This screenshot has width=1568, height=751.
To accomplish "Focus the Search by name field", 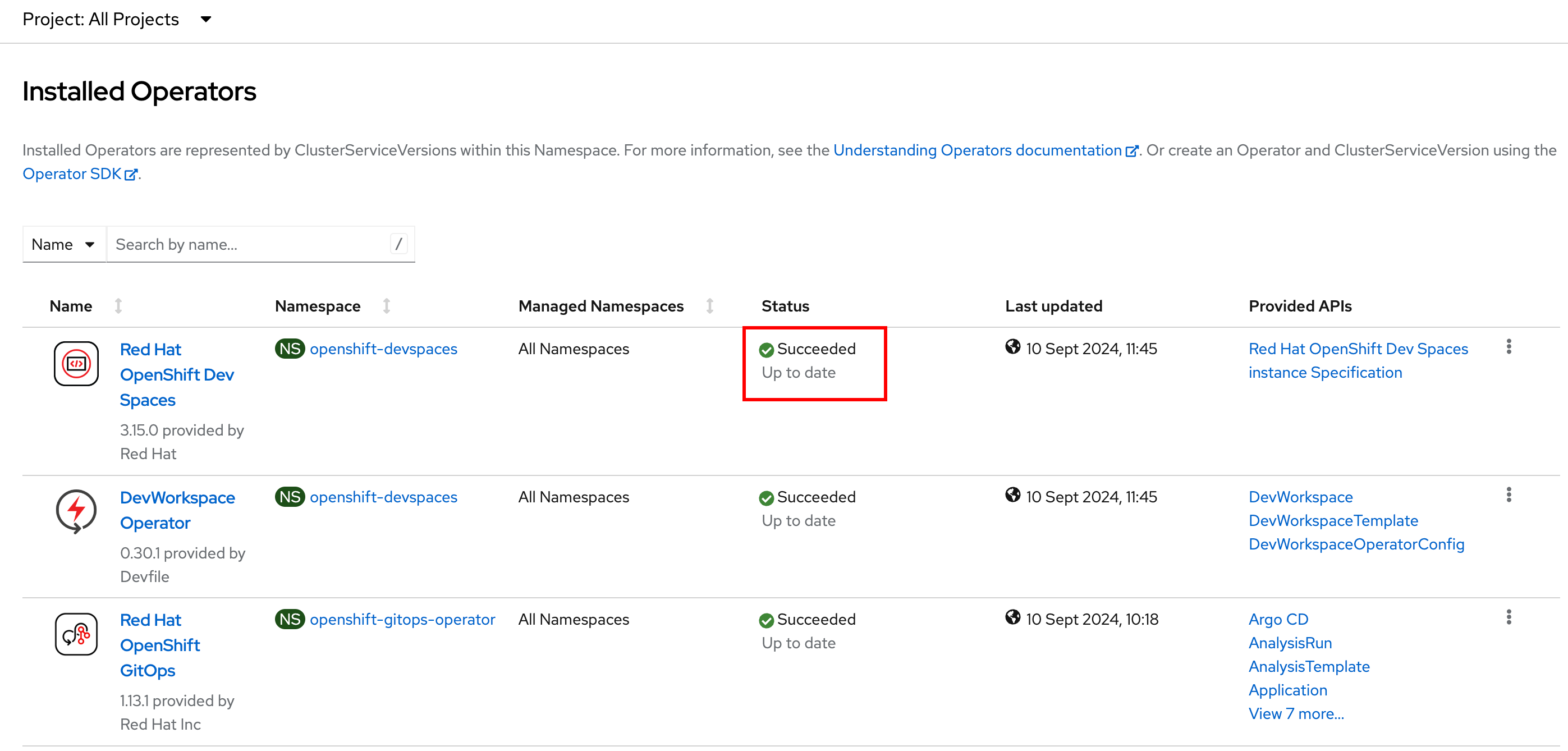I will coord(260,245).
